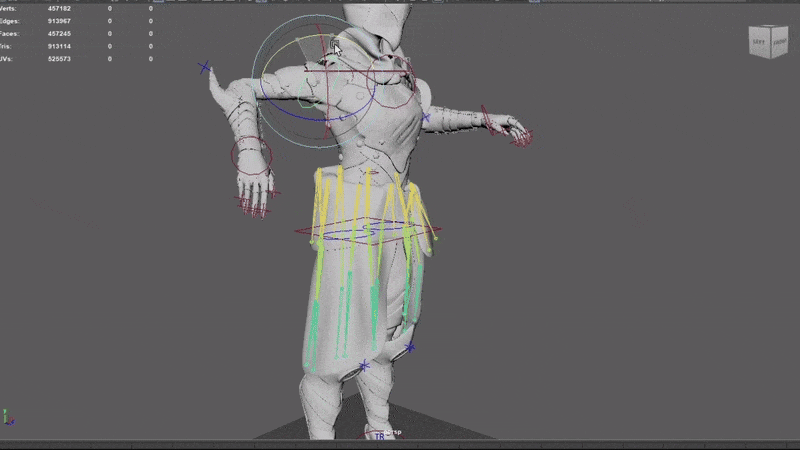This screenshot has width=800, height=450.
Task: Click the front face of the view cube
Action: click(x=780, y=45)
